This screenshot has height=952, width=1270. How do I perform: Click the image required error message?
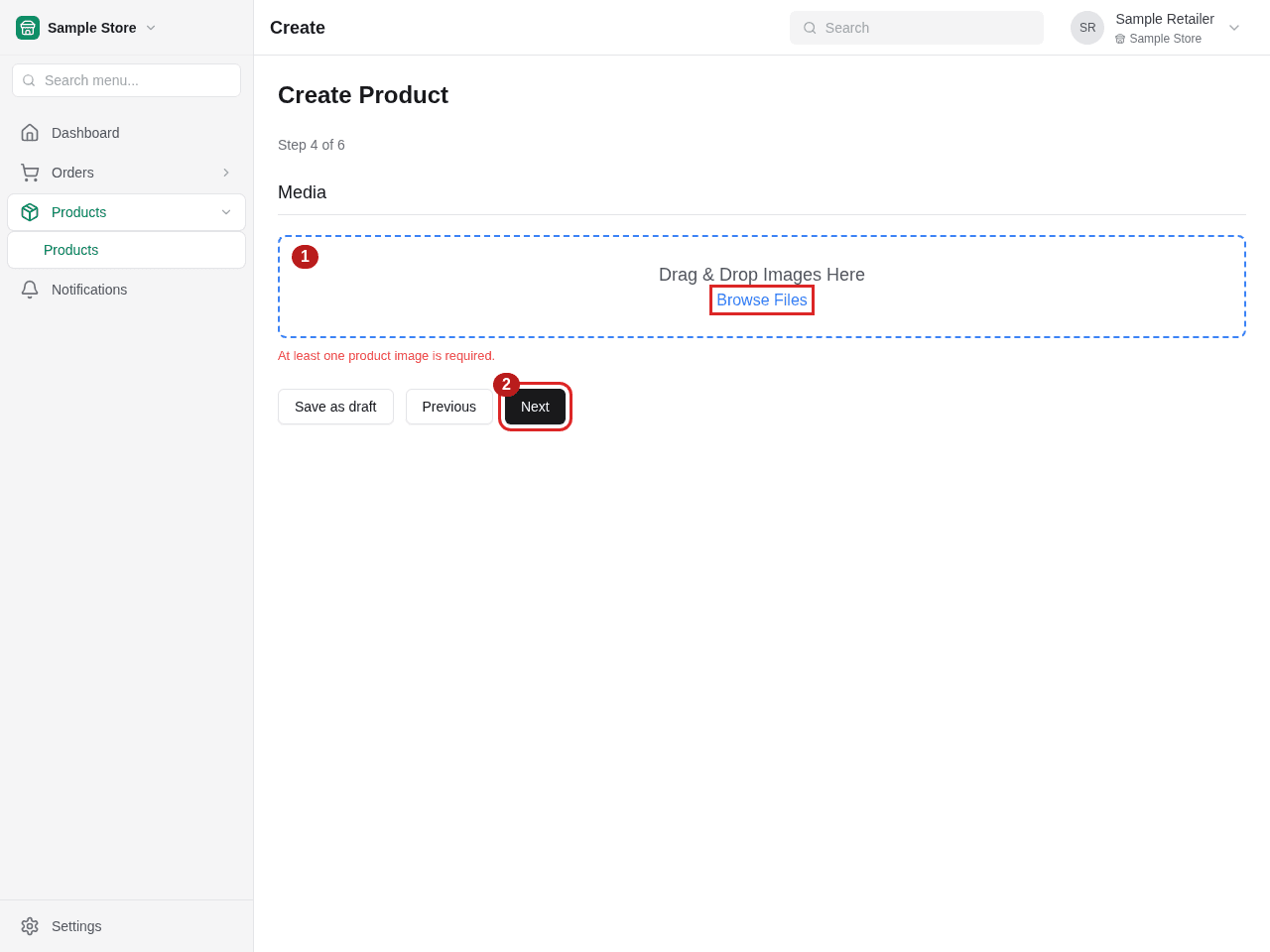pyautogui.click(x=386, y=356)
